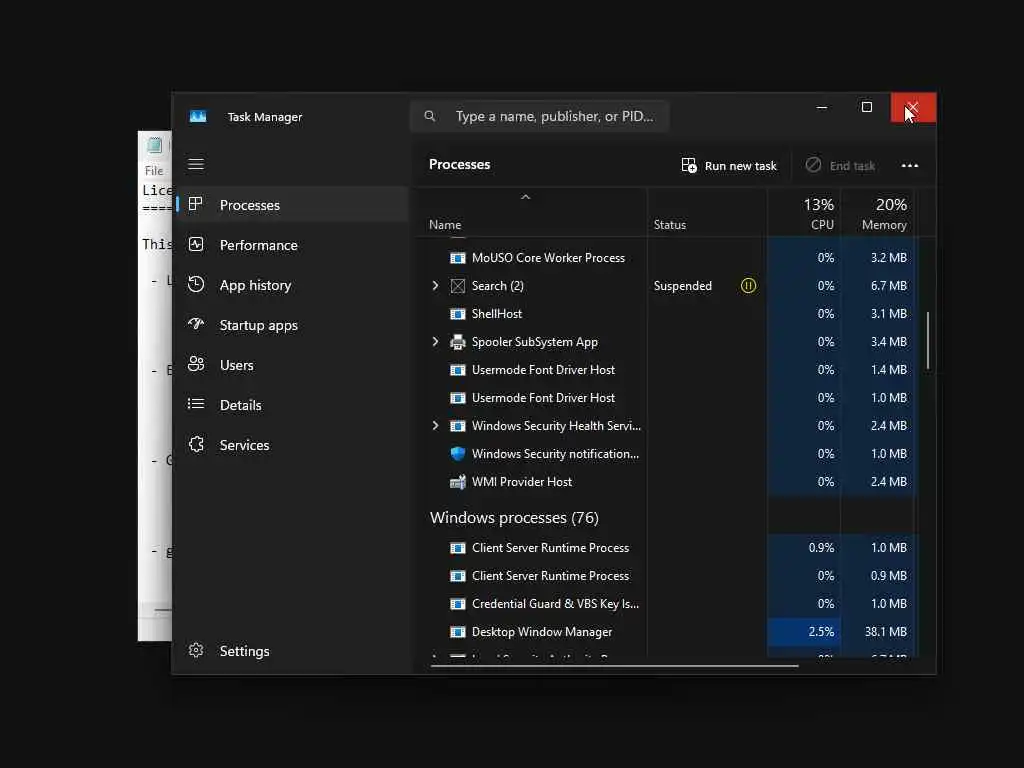Switch to the Details tab
The height and width of the screenshot is (768, 1024).
[293, 404]
